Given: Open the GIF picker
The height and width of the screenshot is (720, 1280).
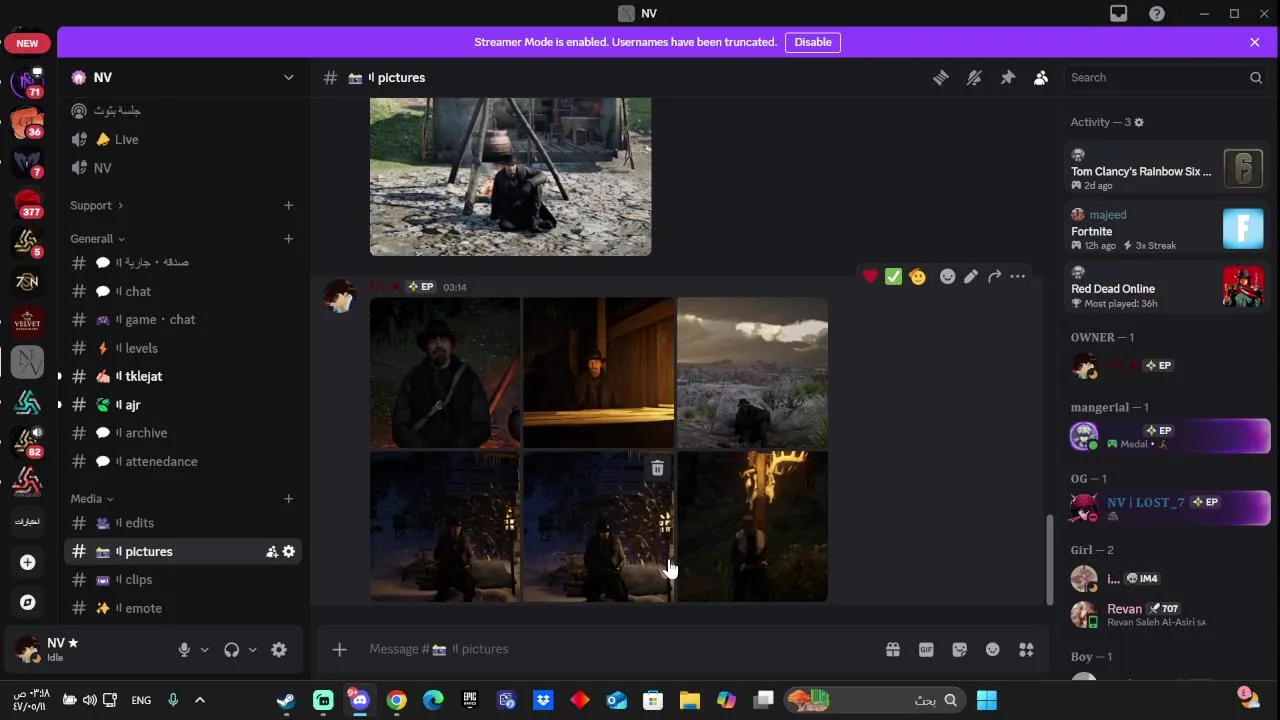Looking at the screenshot, I should coord(926,649).
